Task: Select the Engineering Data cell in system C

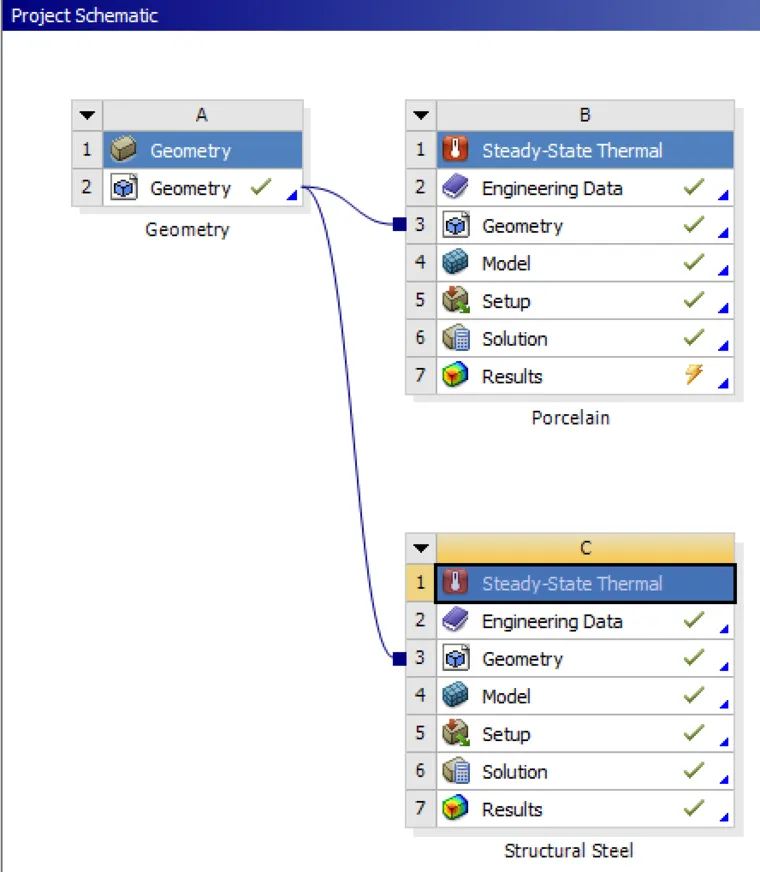Action: click(x=585, y=621)
